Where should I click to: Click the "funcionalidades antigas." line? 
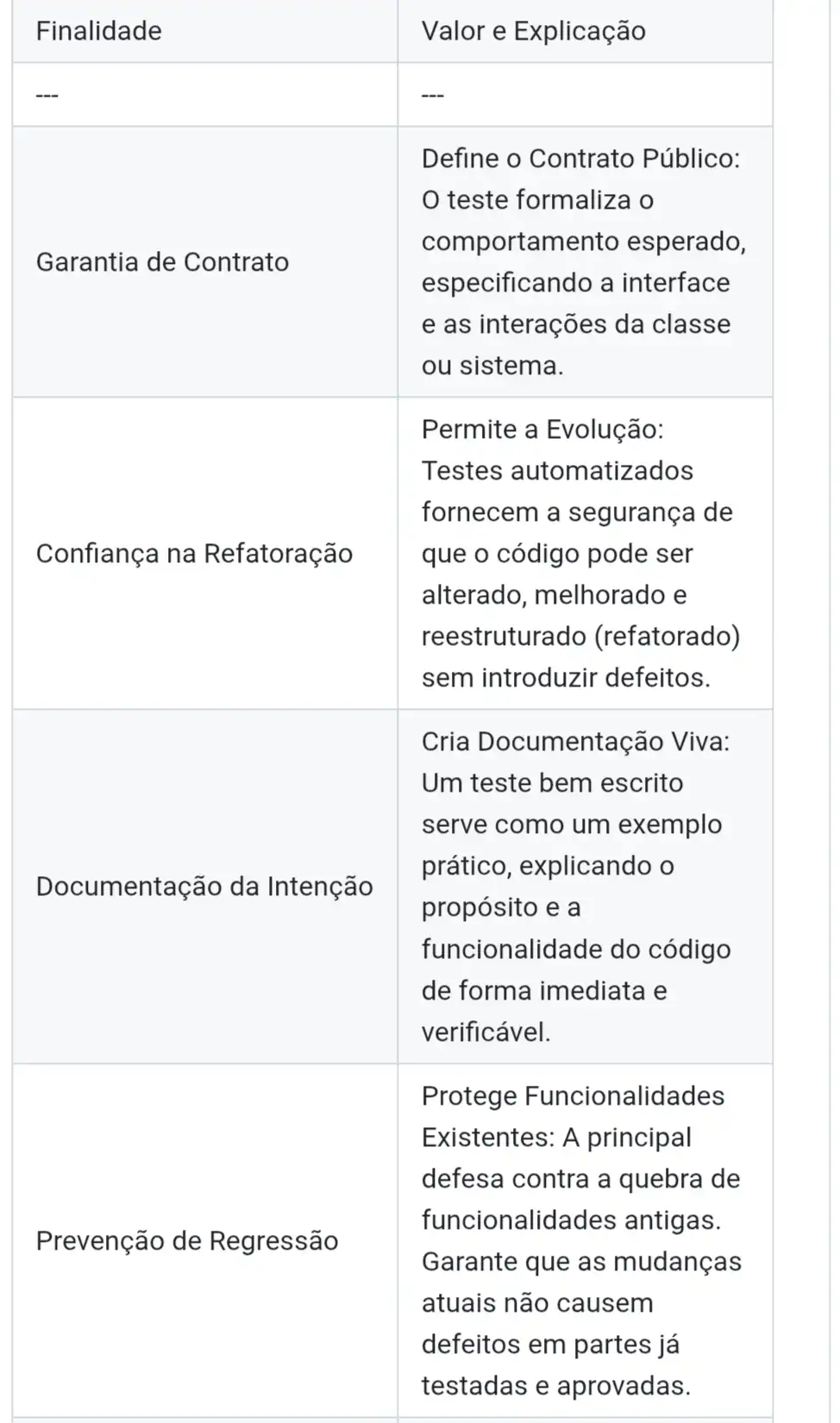coord(571,1220)
